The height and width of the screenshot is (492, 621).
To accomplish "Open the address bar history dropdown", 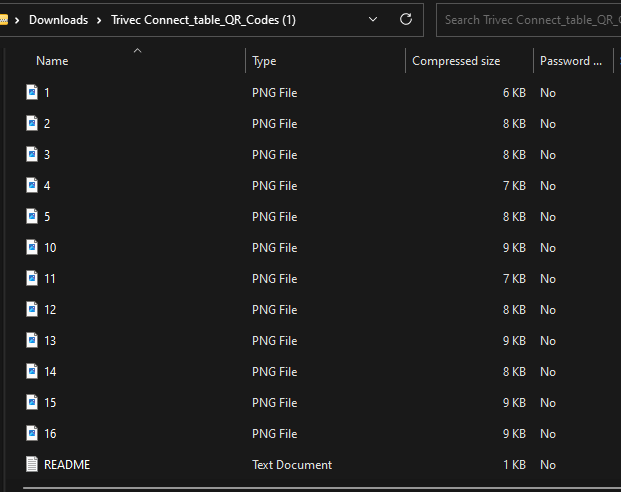I will (x=373, y=19).
